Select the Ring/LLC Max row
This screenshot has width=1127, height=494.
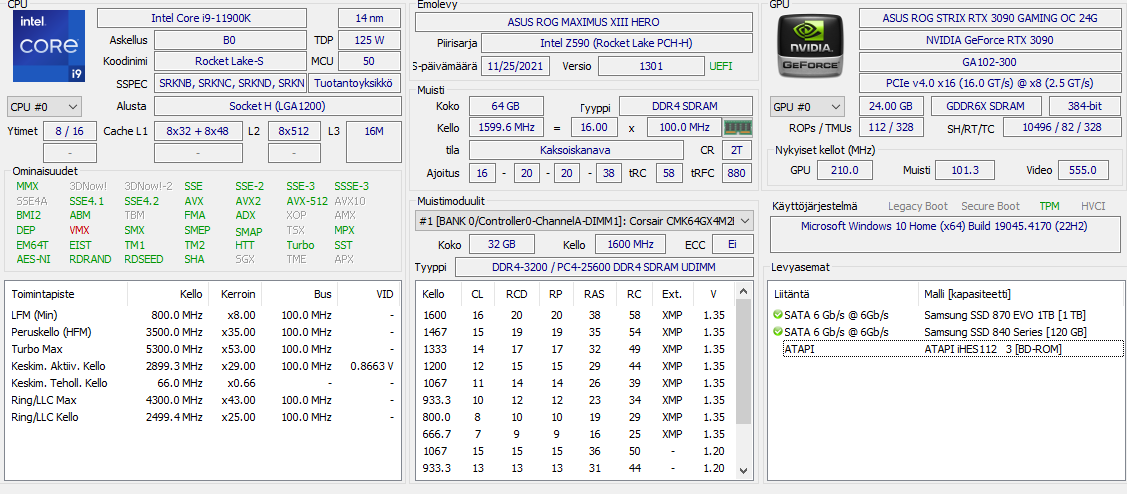click(x=202, y=400)
